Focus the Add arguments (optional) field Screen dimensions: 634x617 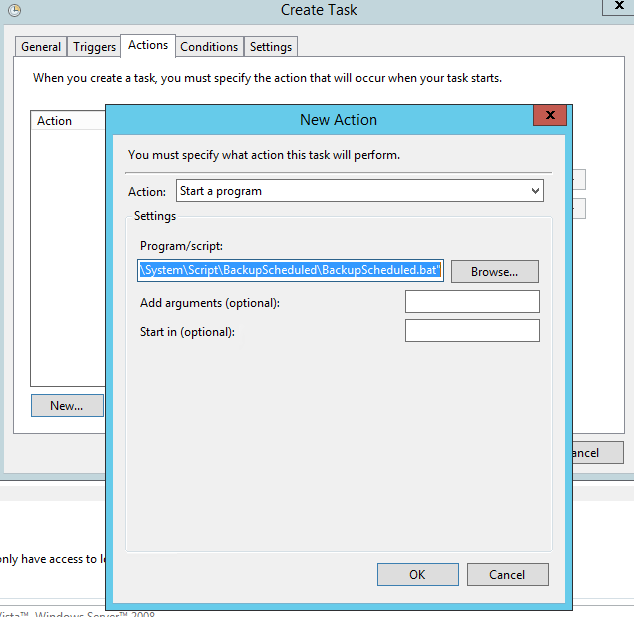coord(472,302)
